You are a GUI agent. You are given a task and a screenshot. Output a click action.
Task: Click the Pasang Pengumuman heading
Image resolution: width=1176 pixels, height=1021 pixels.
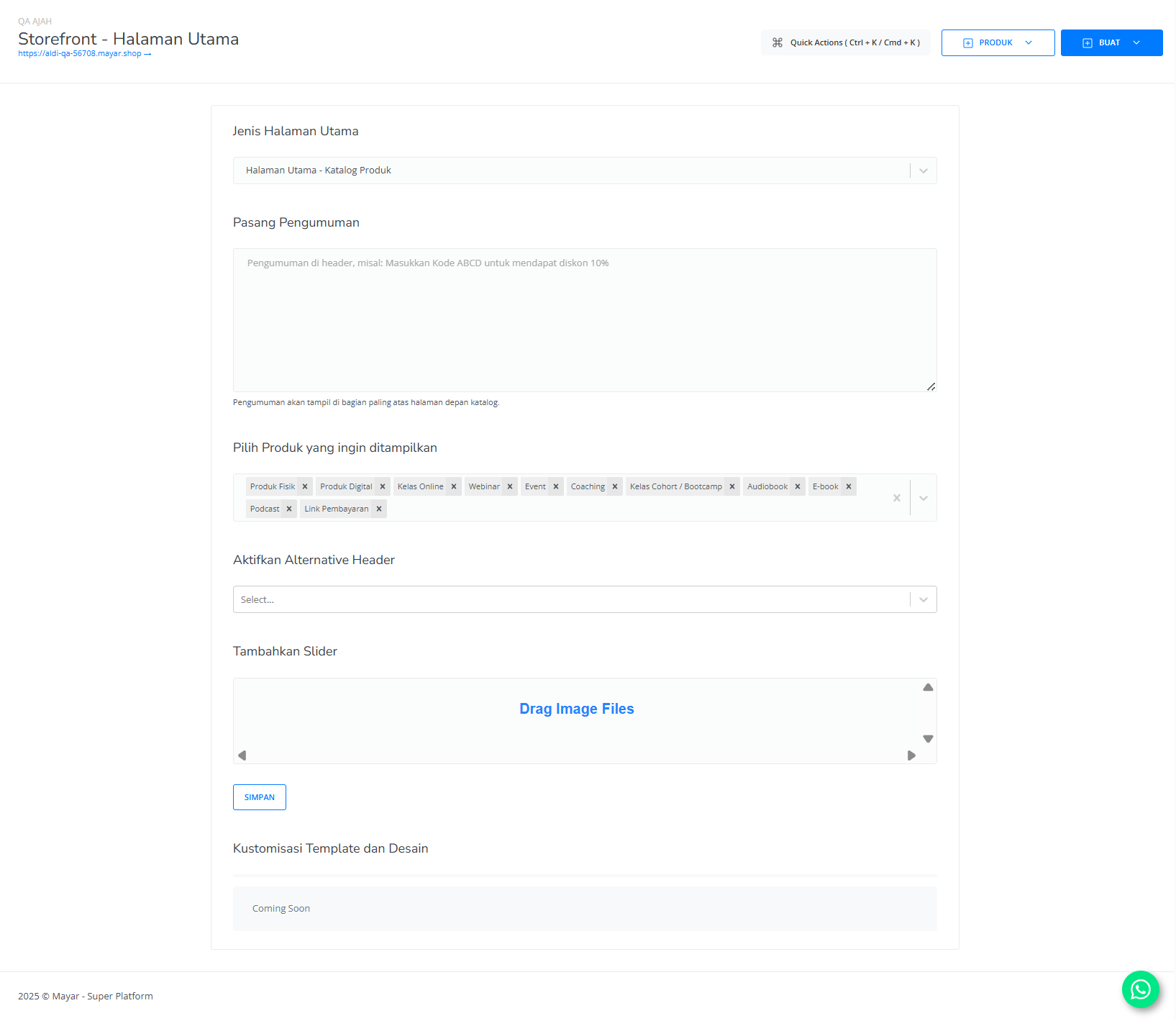pyautogui.click(x=296, y=223)
